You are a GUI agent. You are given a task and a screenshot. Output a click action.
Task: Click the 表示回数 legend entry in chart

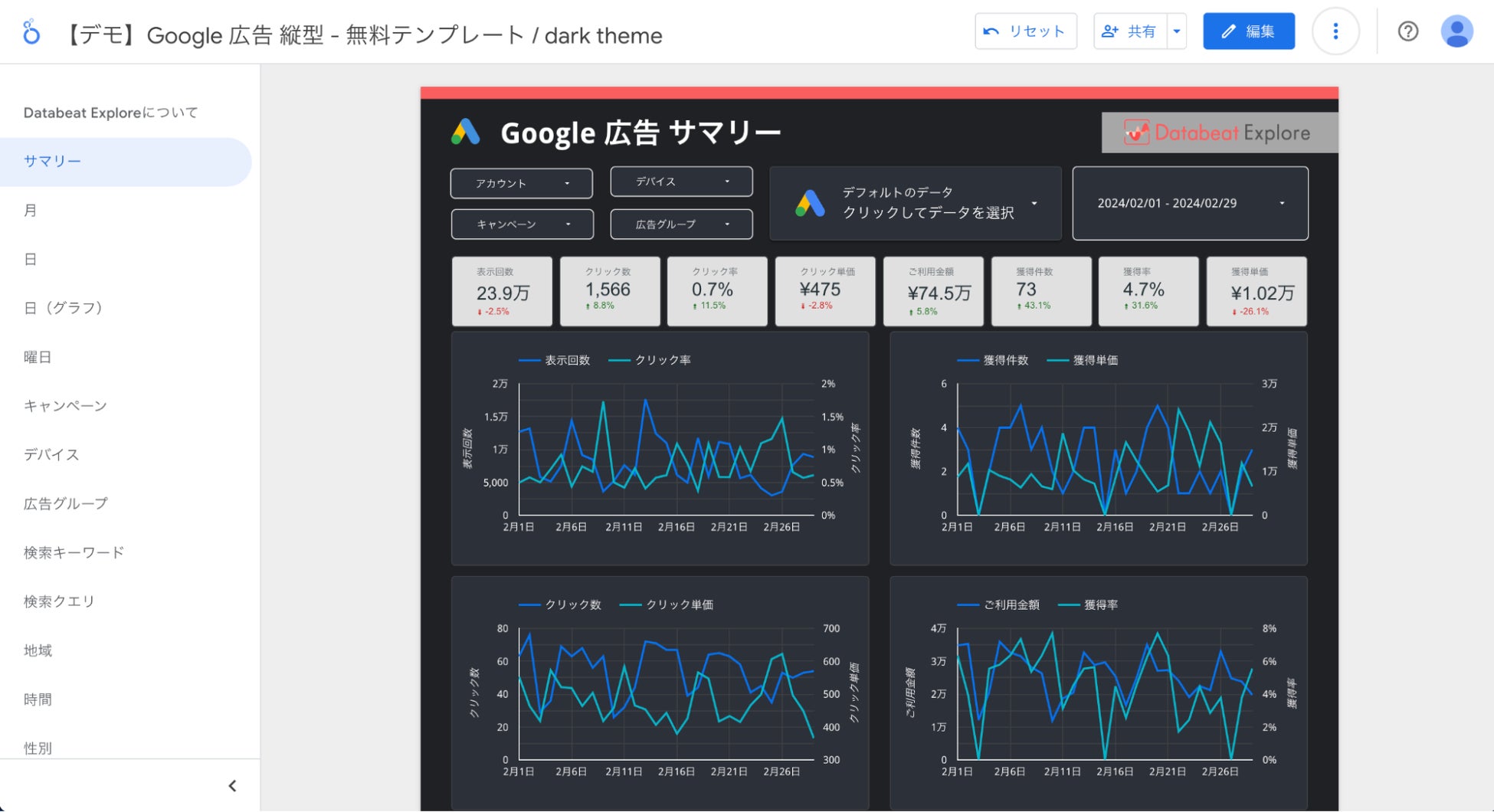click(x=555, y=360)
